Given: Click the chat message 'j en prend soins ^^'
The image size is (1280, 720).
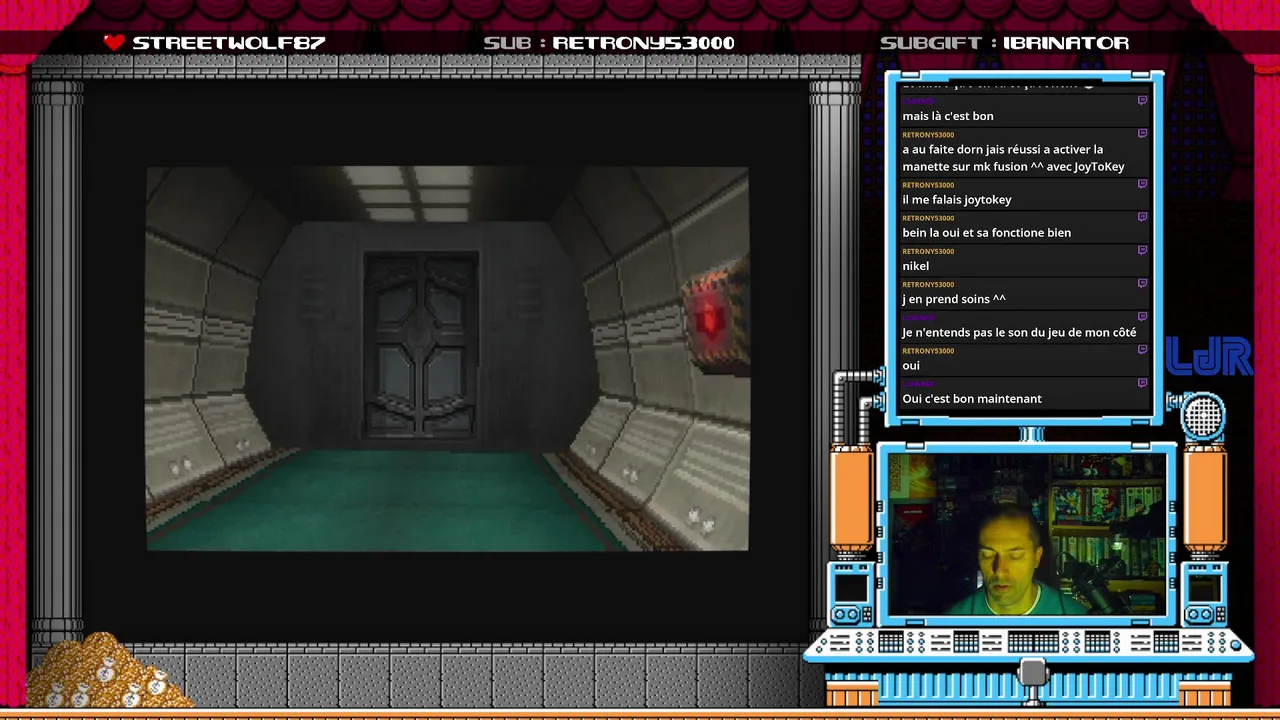Looking at the screenshot, I should click(x=954, y=299).
